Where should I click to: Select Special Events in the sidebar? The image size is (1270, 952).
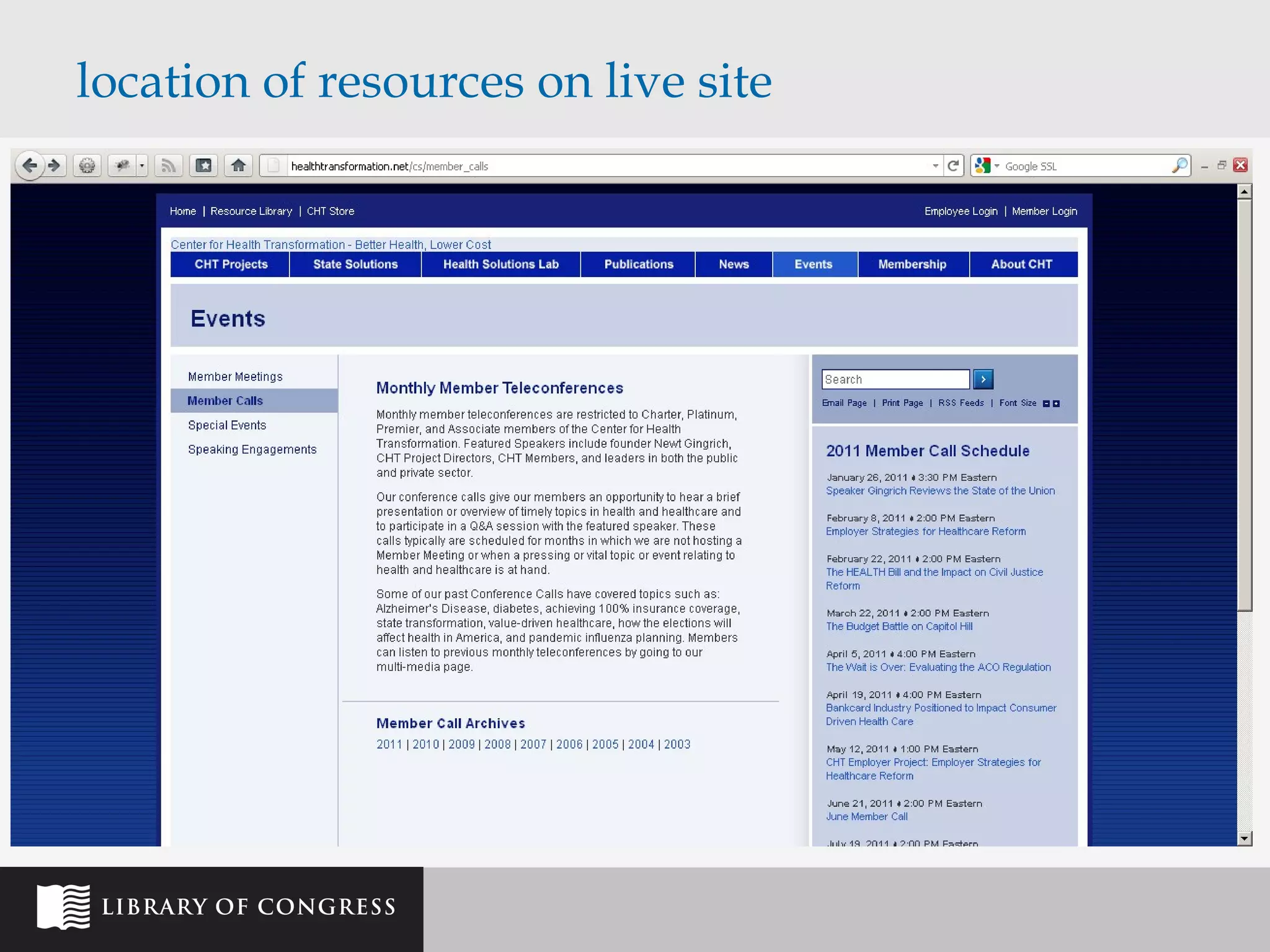[x=227, y=425]
